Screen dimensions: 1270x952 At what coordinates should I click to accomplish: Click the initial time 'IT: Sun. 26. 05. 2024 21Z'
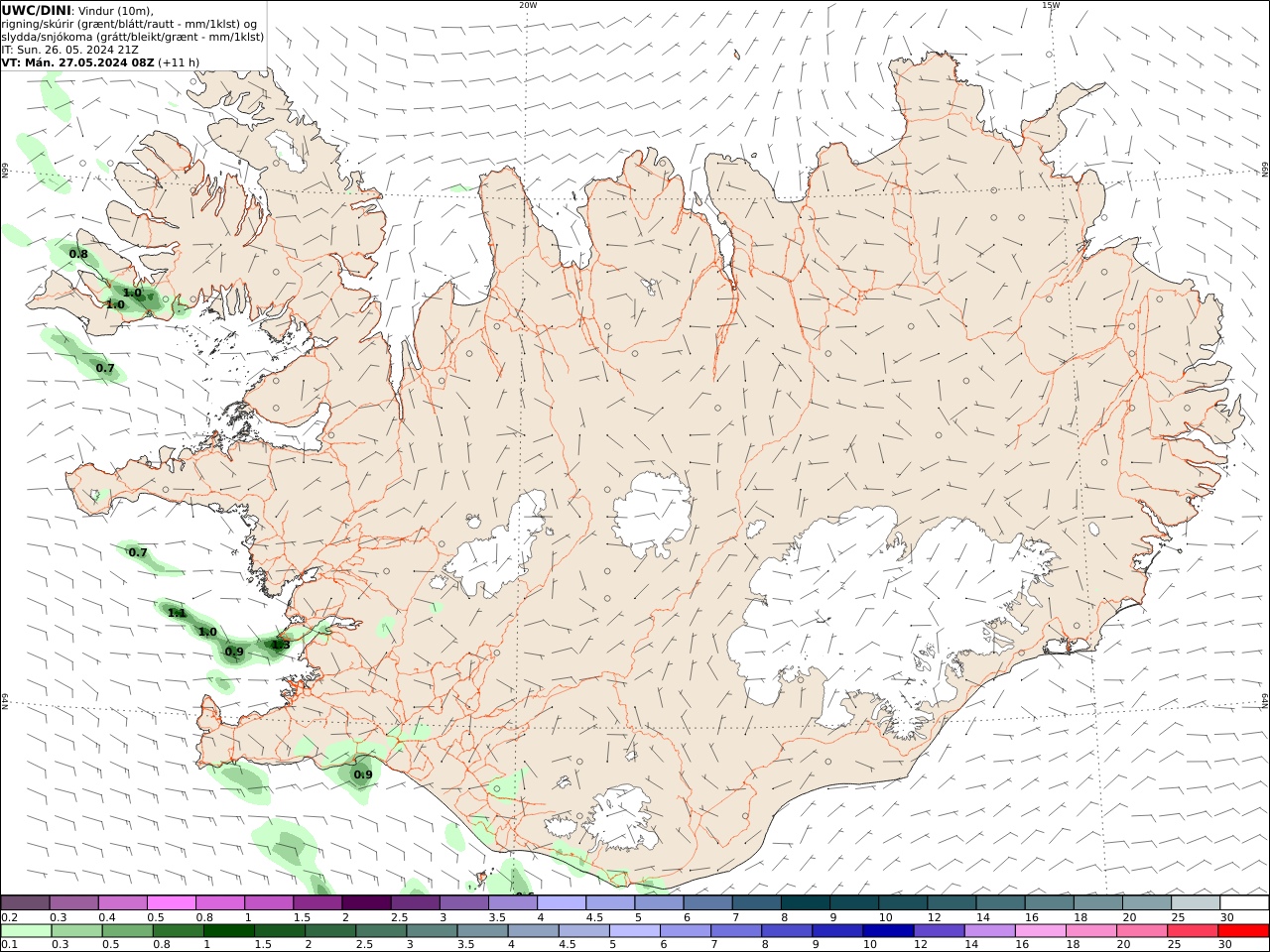69,50
